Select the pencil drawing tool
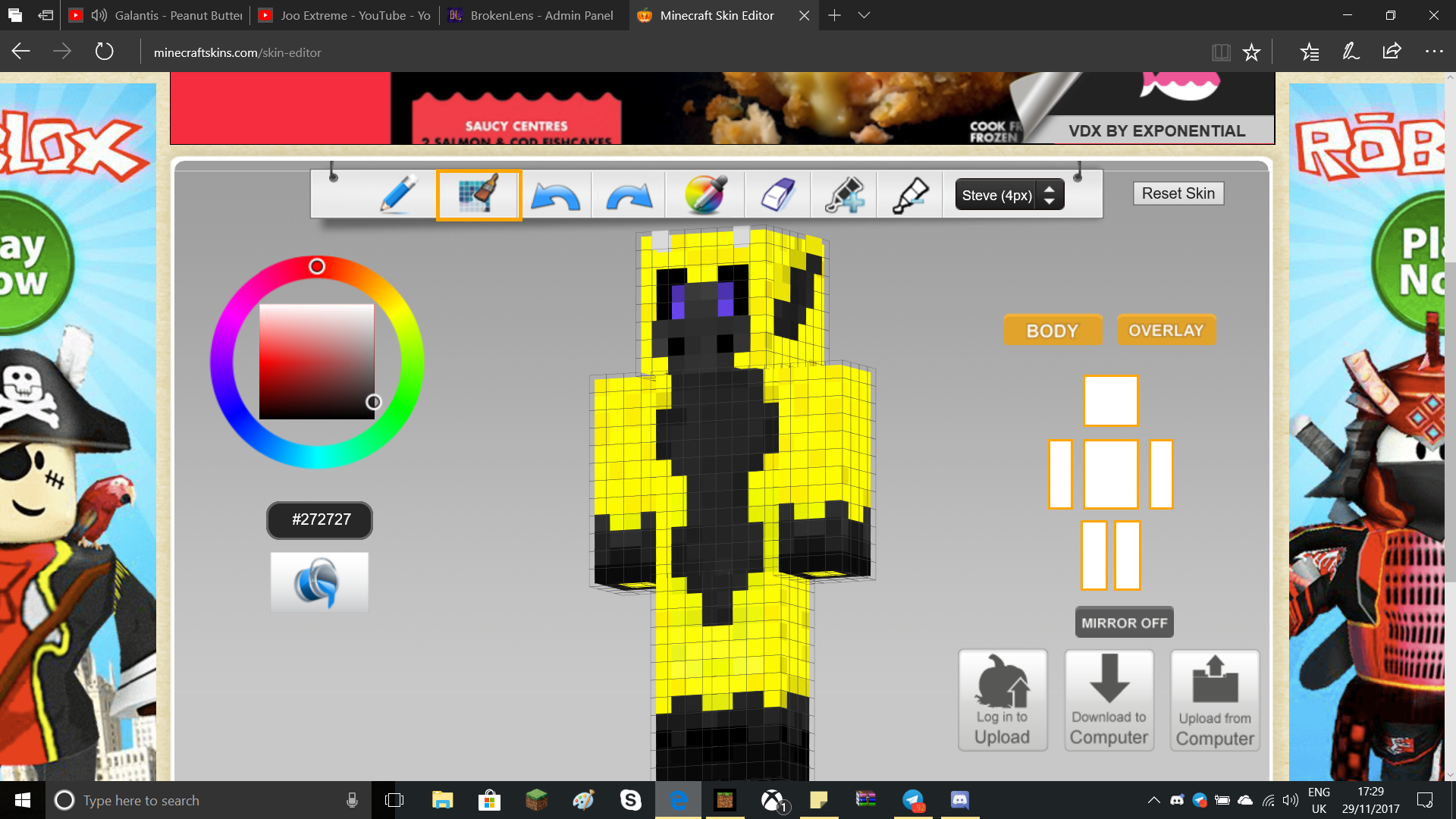This screenshot has height=819, width=1456. tap(398, 195)
